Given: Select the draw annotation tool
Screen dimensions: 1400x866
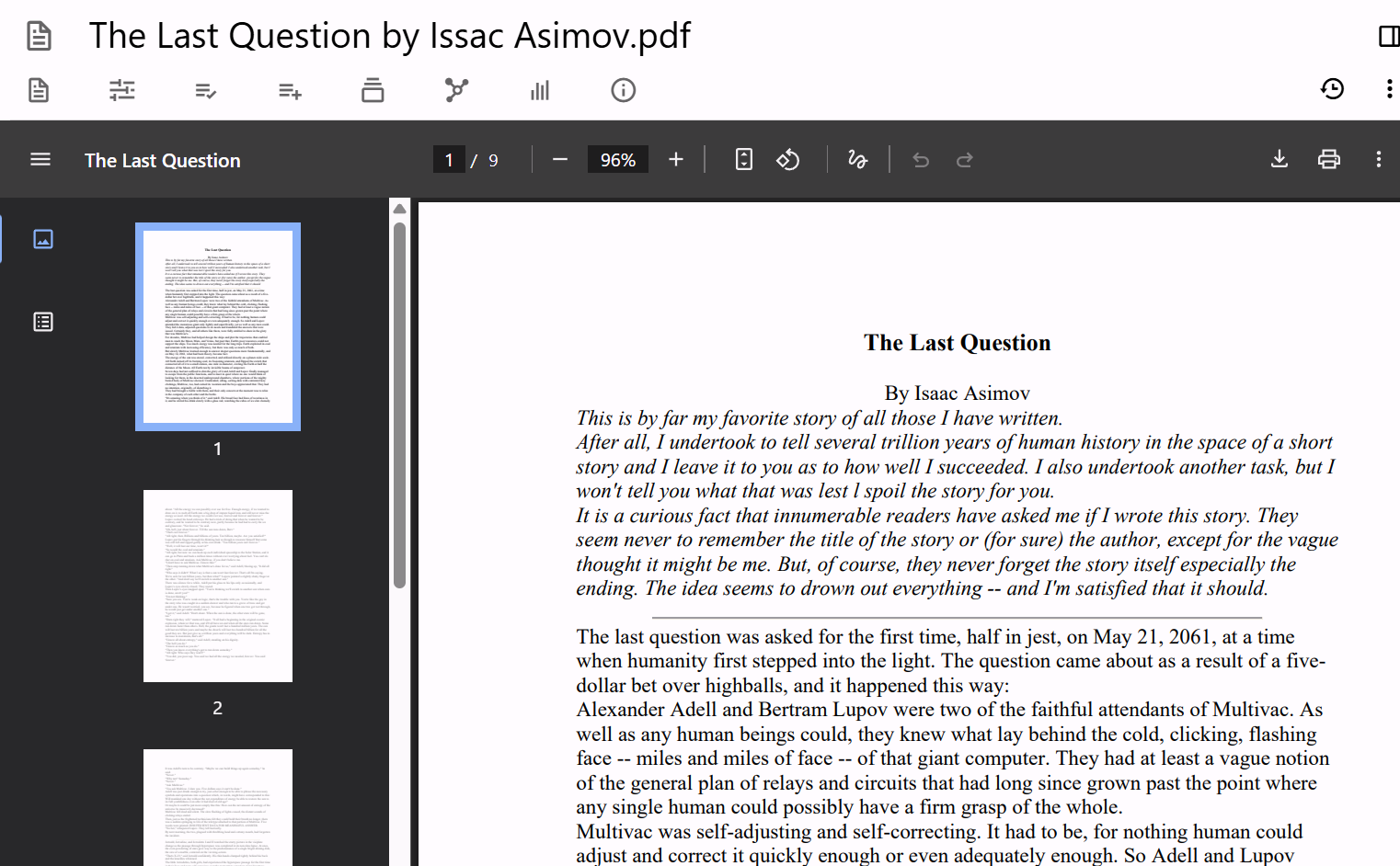Looking at the screenshot, I should click(x=857, y=160).
